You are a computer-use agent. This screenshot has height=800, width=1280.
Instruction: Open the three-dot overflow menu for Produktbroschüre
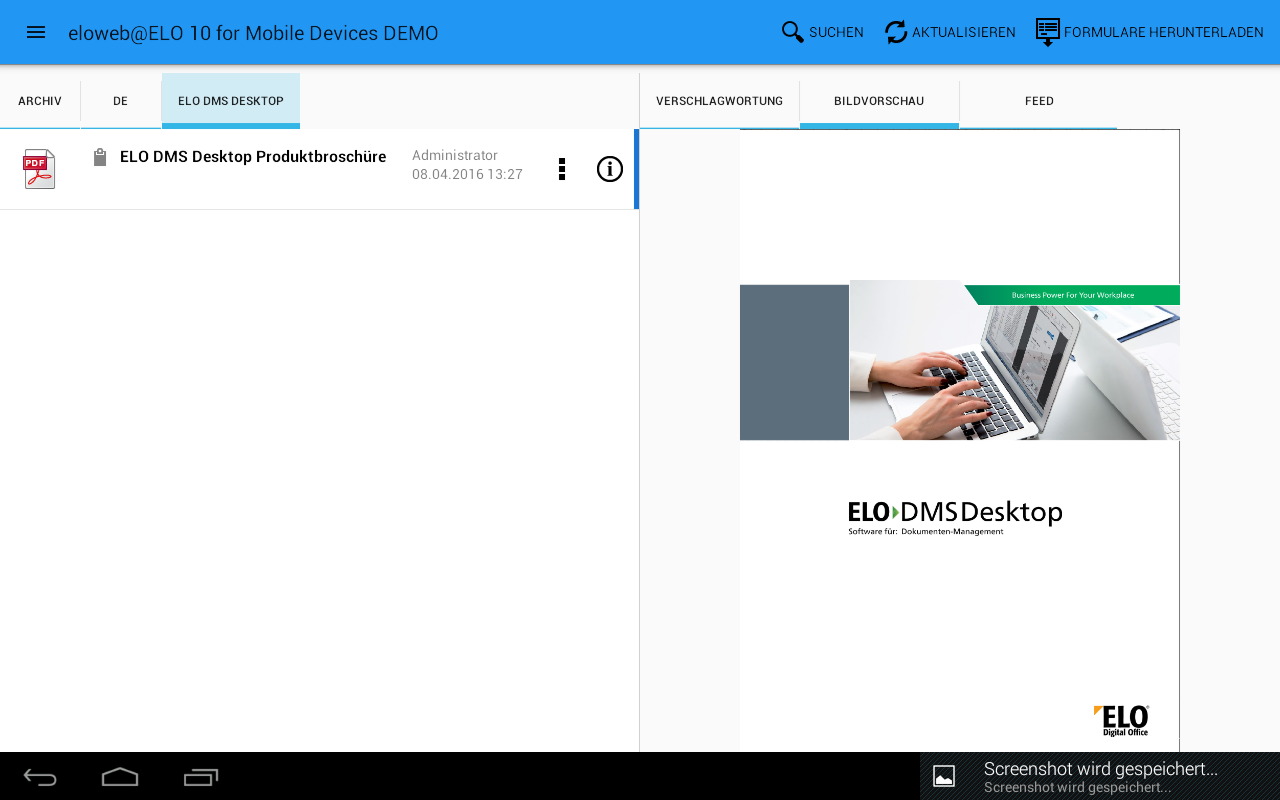coord(562,169)
